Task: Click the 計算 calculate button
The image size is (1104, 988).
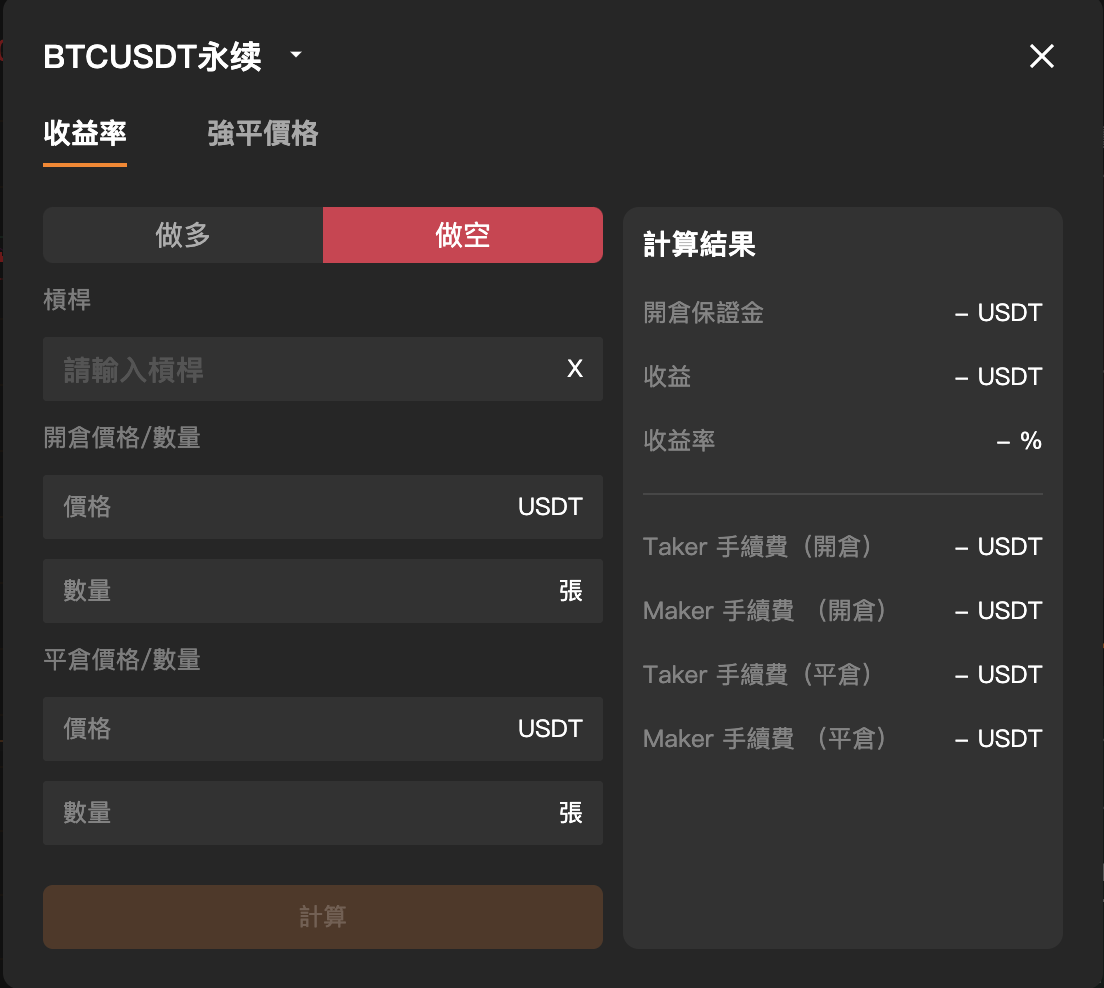Action: click(x=322, y=917)
